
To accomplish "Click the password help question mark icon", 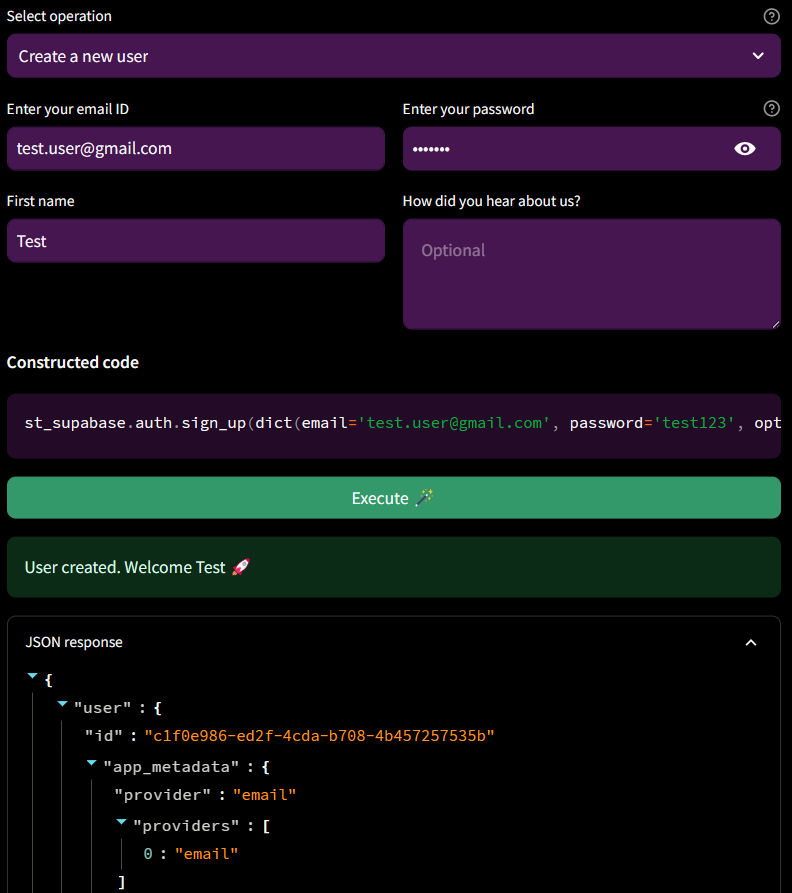I will pos(770,108).
